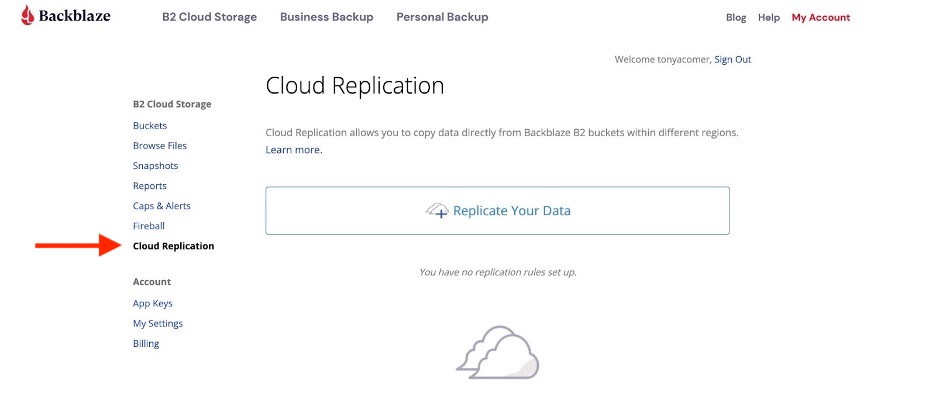Open My Account in top navigation

pos(821,18)
